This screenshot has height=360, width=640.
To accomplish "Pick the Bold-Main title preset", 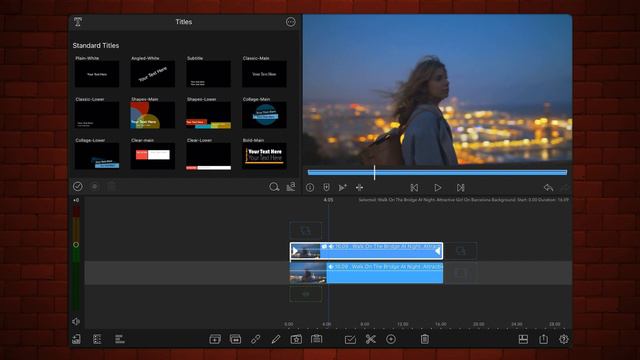I will tap(264, 156).
